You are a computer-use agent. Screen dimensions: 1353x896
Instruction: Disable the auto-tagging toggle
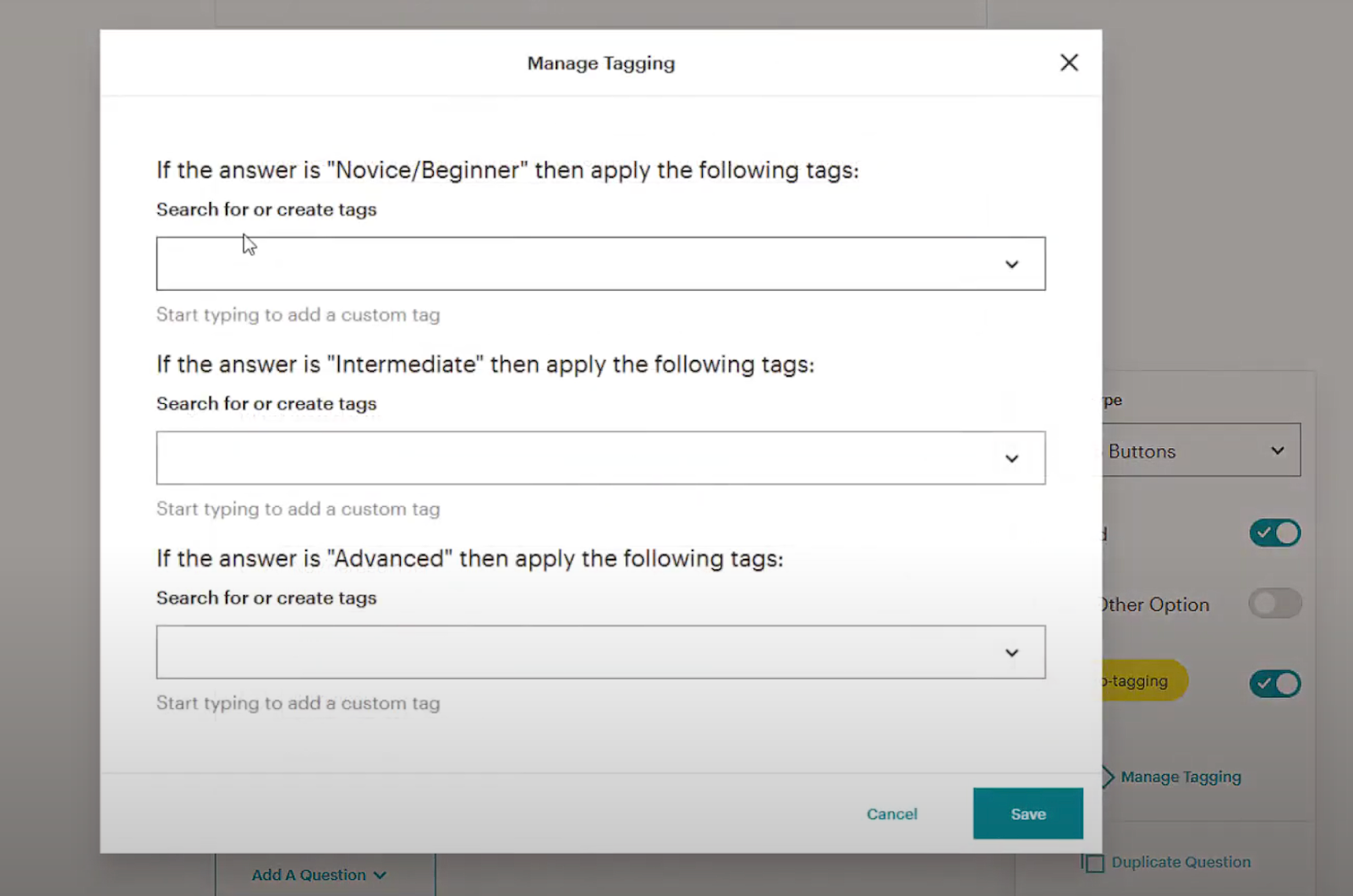1274,684
